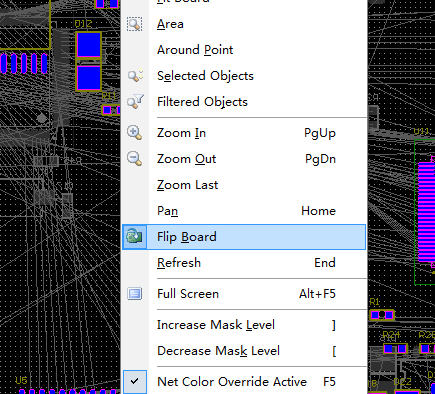This screenshot has height=394, width=435.
Task: Click the Selected Objects magnifier icon
Action: [x=135, y=76]
